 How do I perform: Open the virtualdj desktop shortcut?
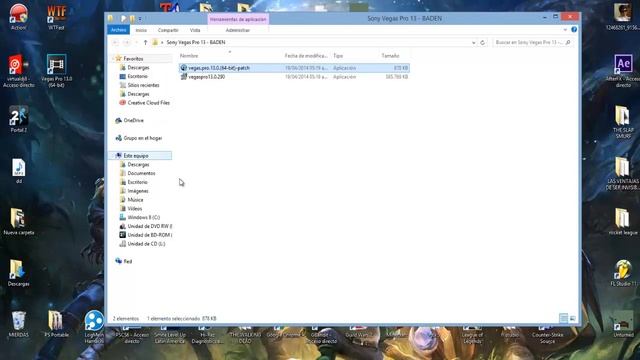point(18,71)
